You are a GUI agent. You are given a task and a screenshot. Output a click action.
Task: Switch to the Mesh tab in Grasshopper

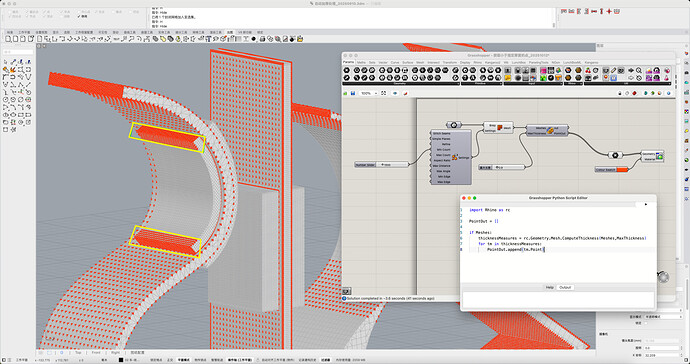420,63
